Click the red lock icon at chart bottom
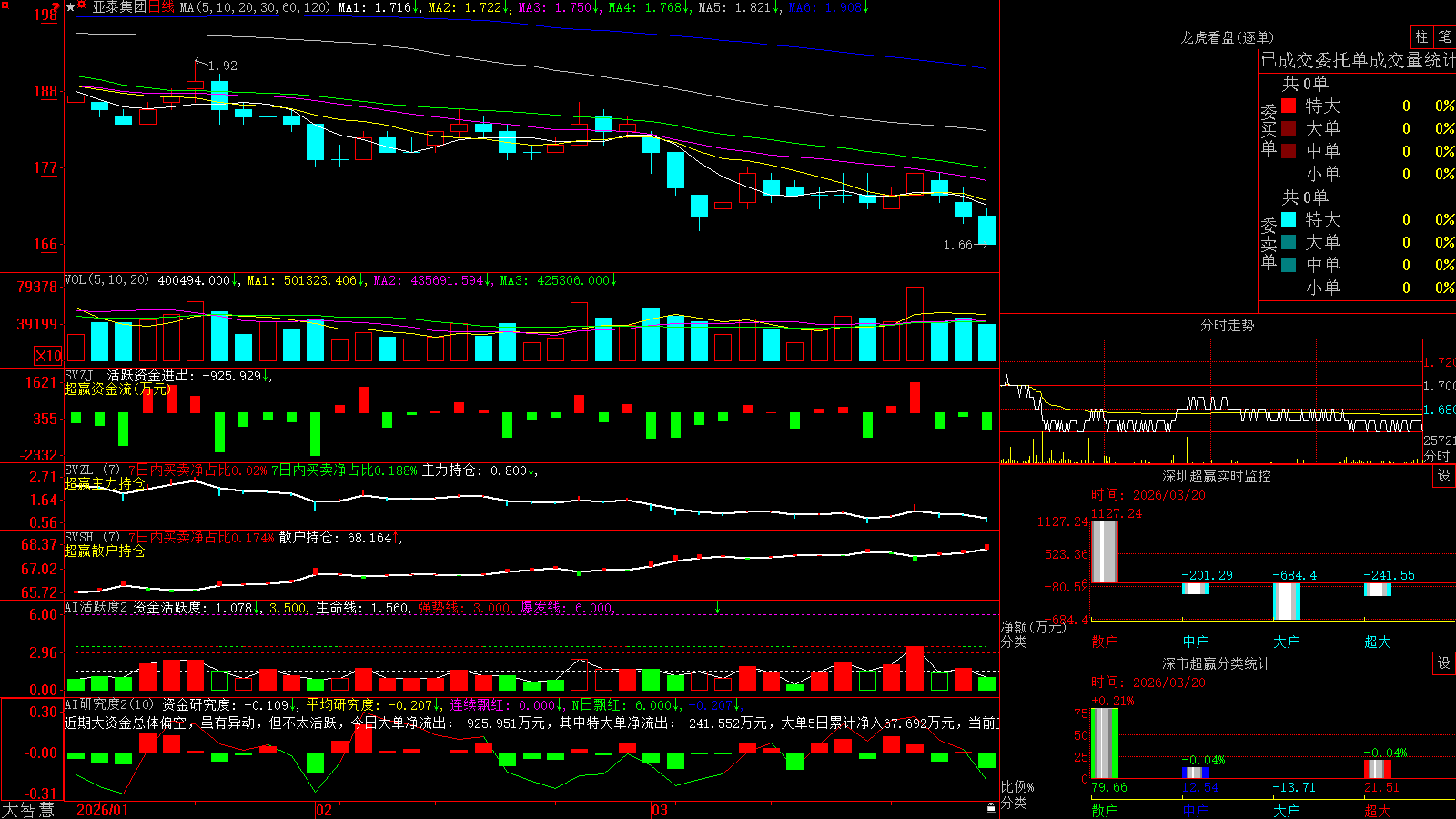This screenshot has height=819, width=1456. tap(991, 808)
